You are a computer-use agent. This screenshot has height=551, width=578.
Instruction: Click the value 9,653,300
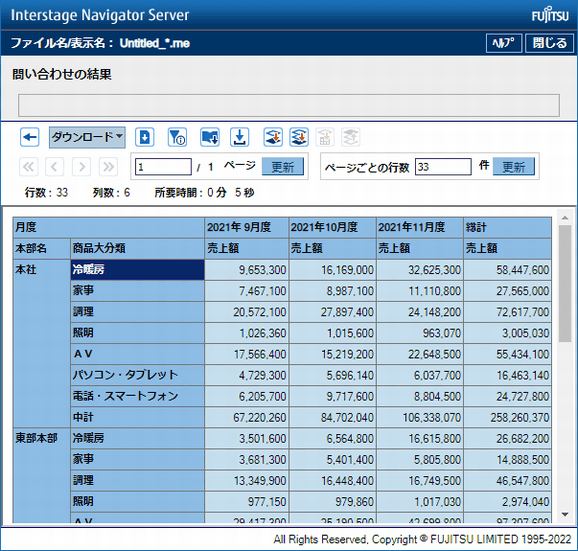click(x=247, y=270)
